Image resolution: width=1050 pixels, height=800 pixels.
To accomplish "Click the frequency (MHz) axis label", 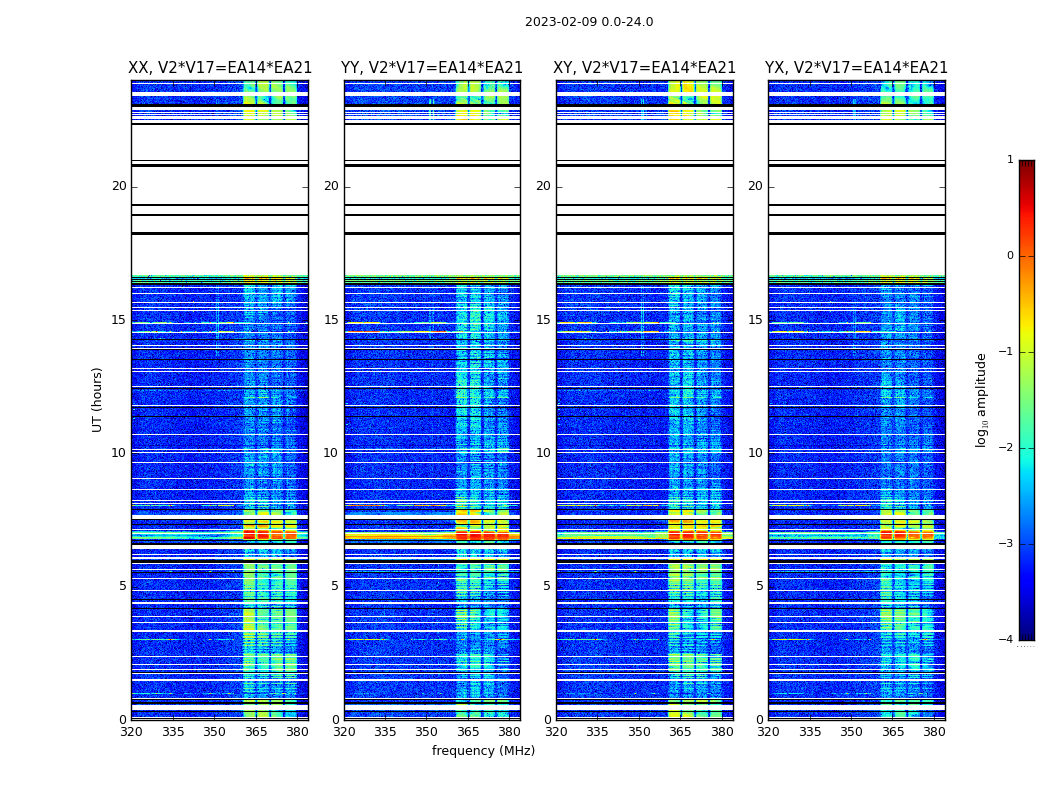I will 483,751.
